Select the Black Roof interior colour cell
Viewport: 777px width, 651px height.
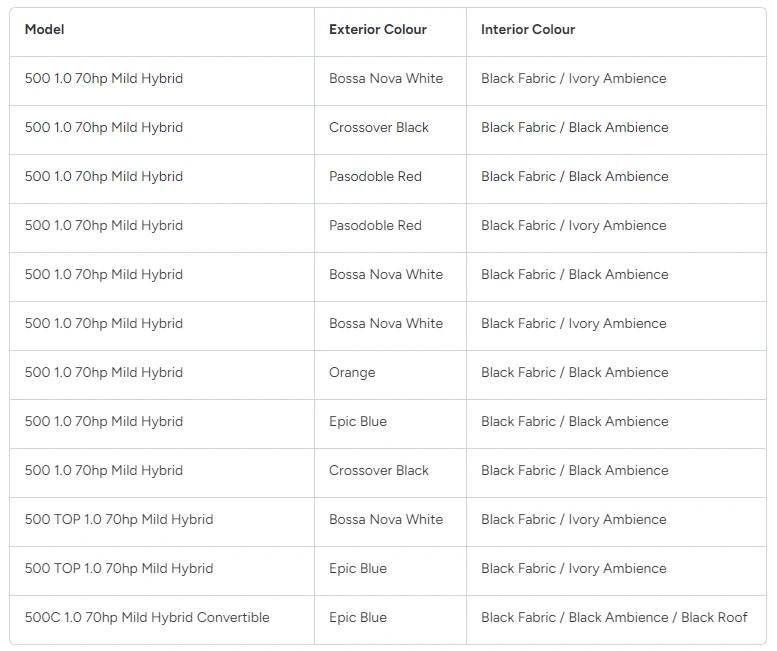(614, 618)
